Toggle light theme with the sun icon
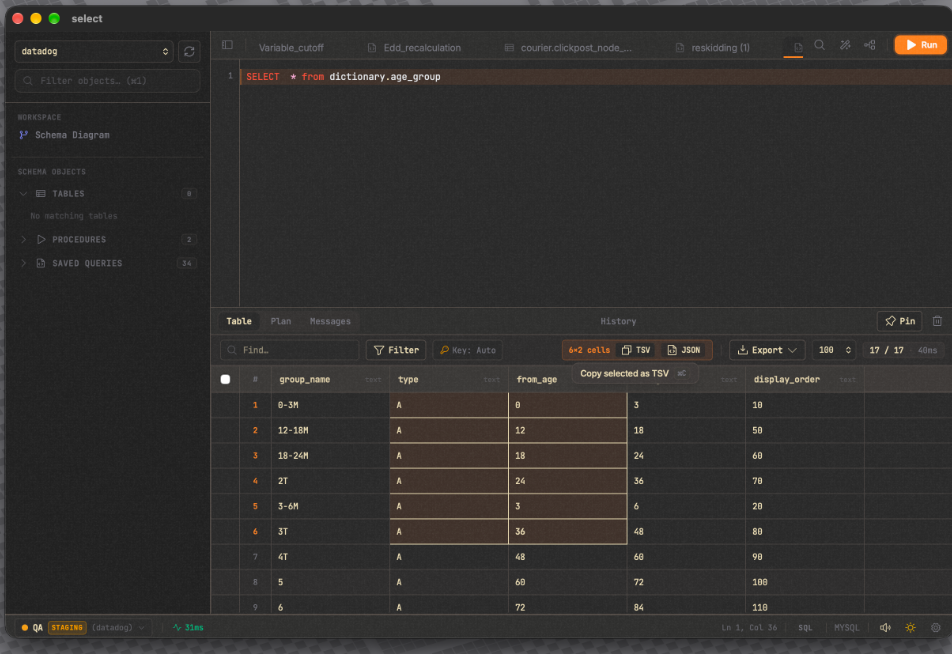Screen dimensions: 952x654 910,627
